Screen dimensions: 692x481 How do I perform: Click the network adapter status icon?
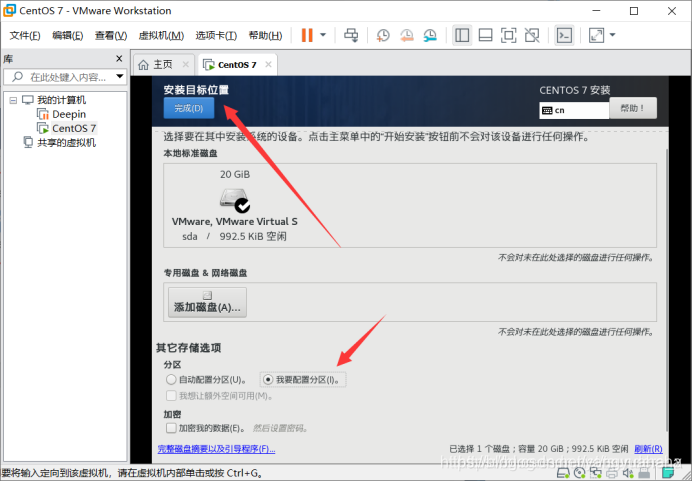[596, 474]
